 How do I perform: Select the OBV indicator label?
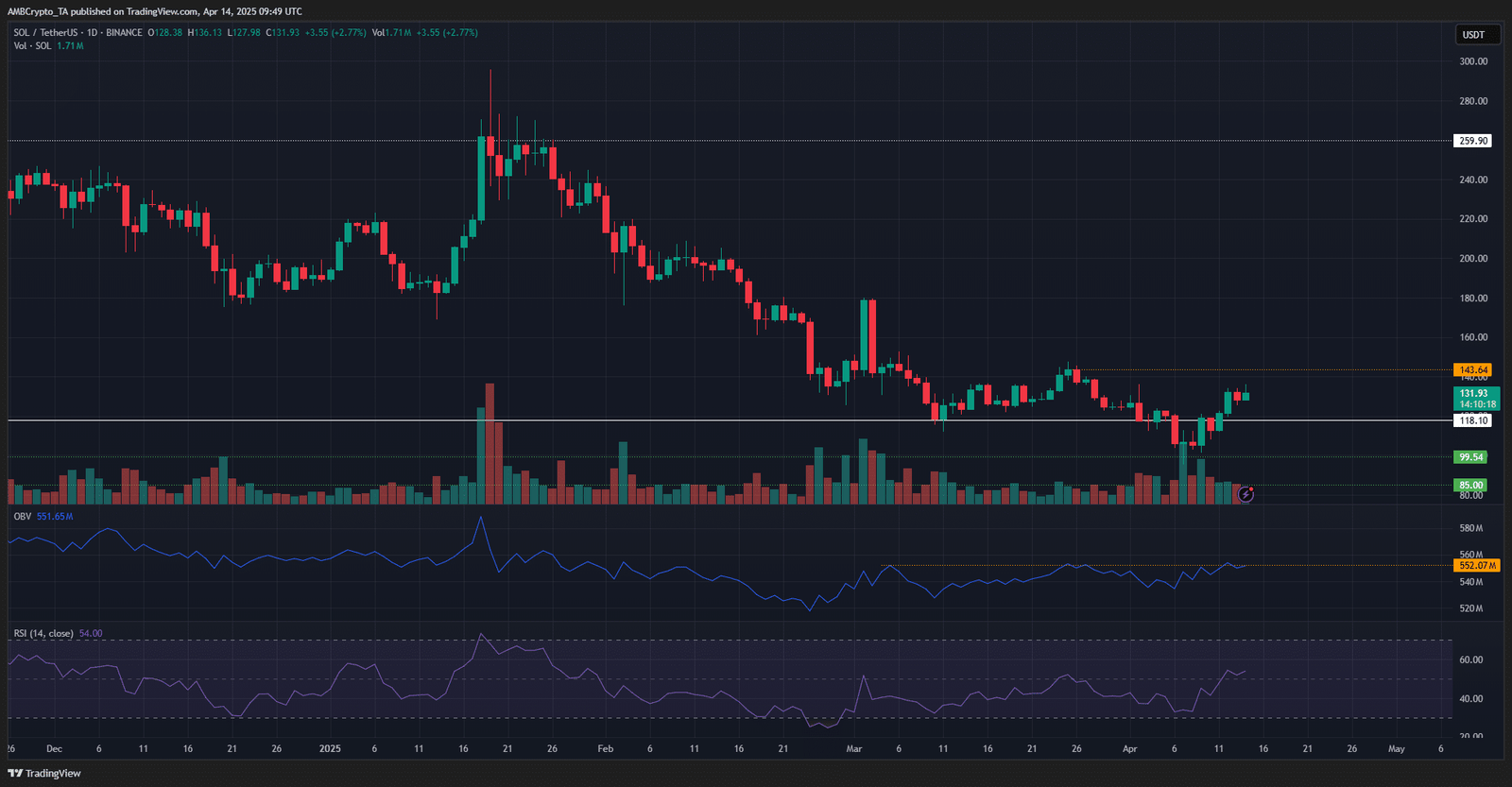22,517
